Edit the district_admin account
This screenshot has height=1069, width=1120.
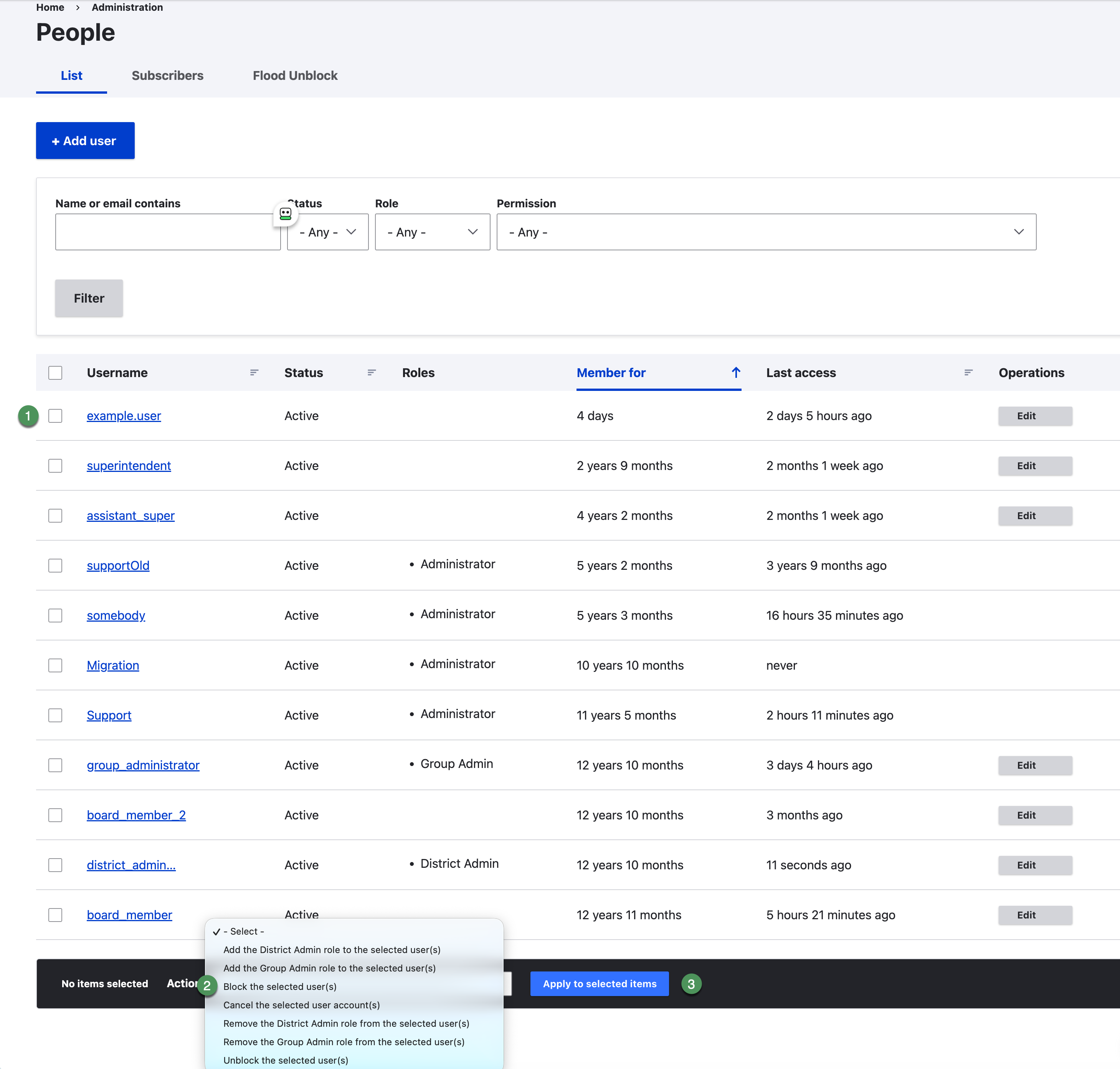tap(1035, 865)
